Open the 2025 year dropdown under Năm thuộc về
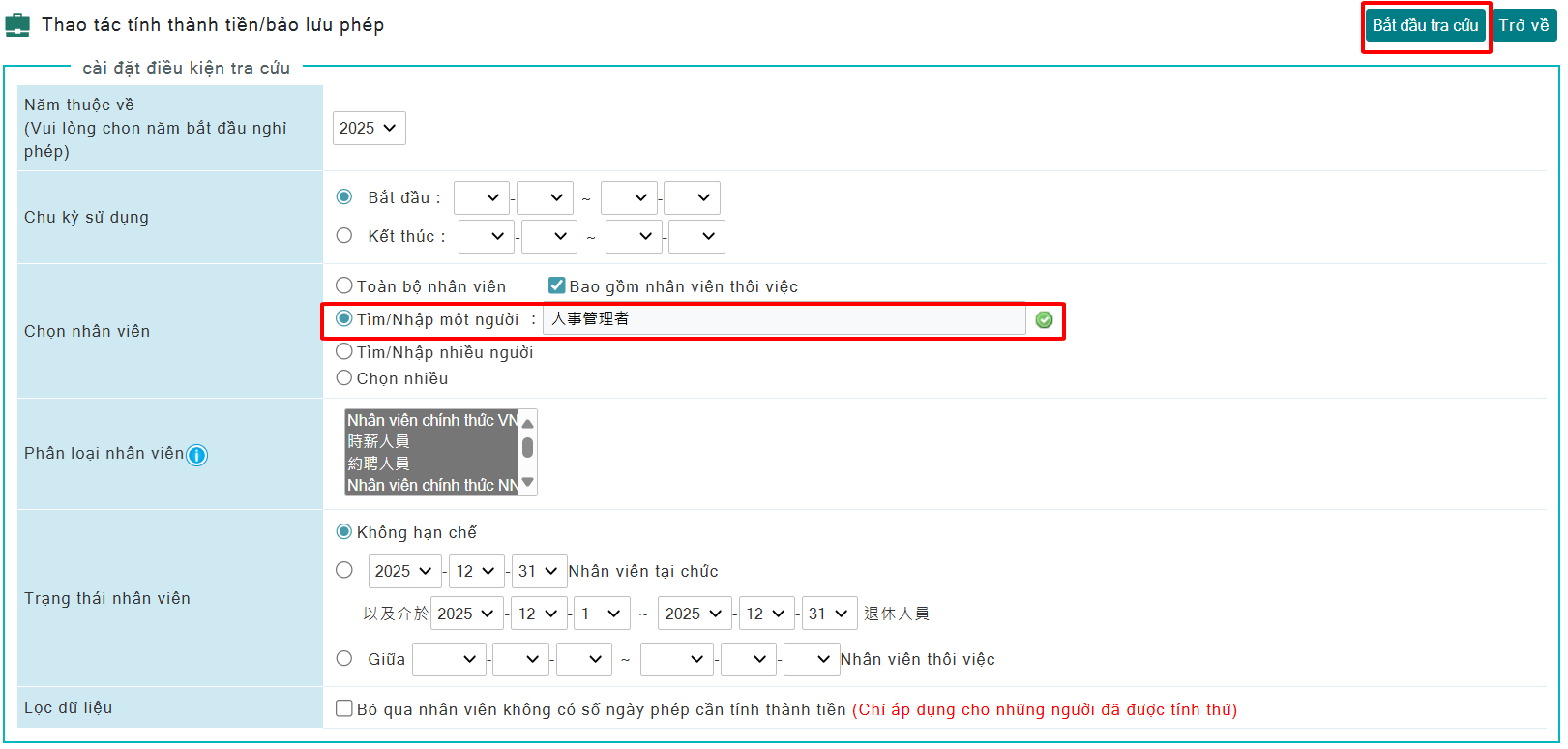The image size is (1568, 749). point(369,128)
